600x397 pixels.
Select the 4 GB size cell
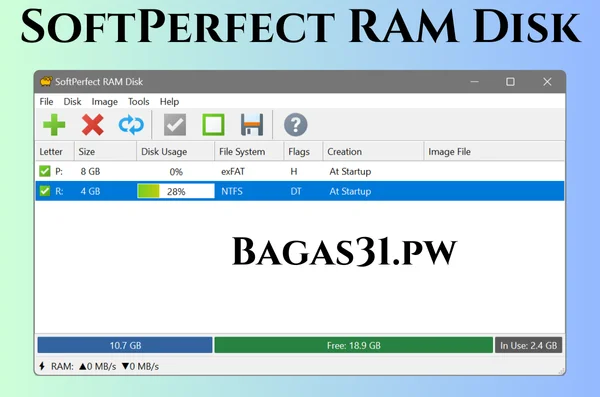click(x=90, y=191)
